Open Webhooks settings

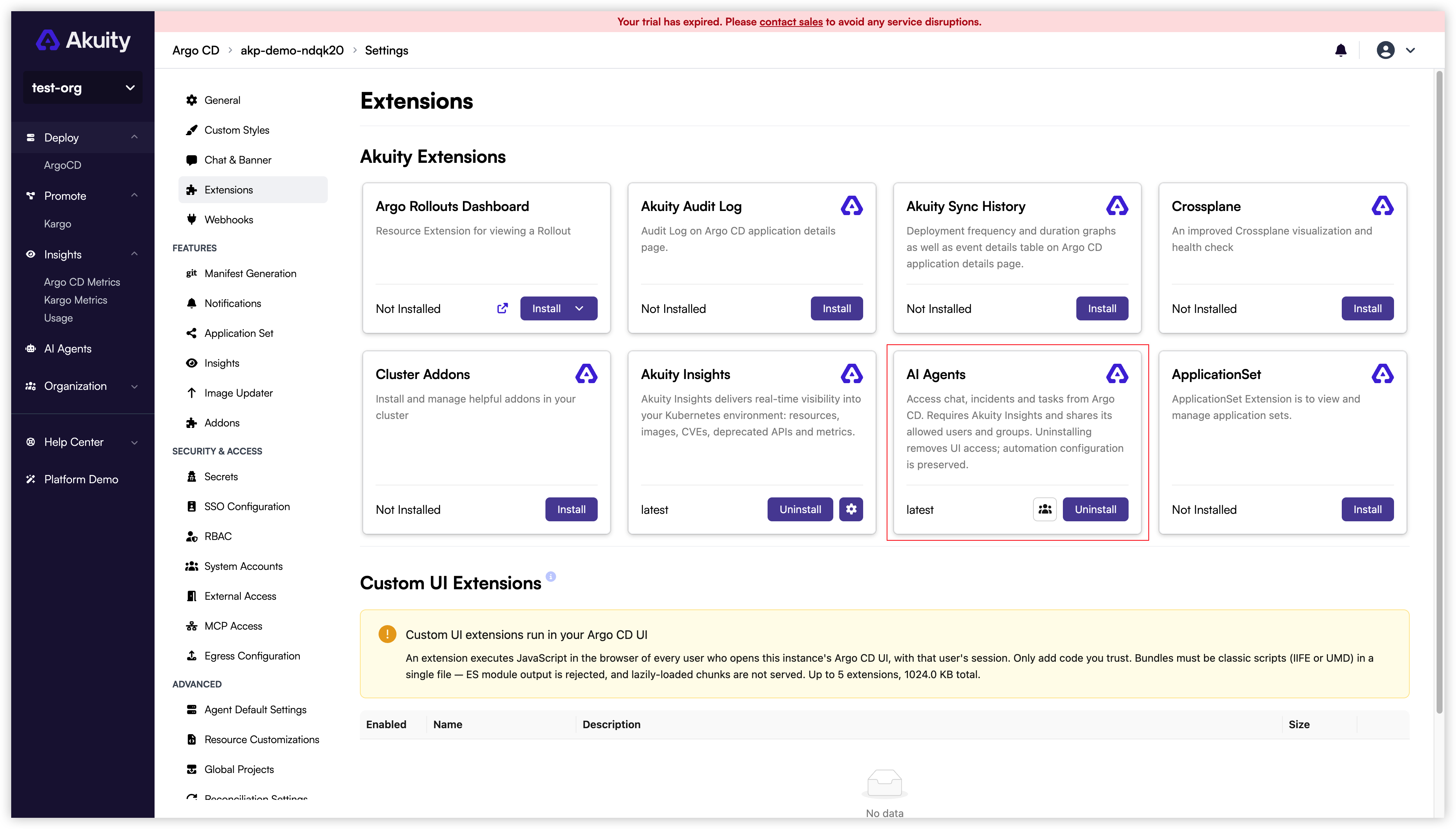[253, 220]
